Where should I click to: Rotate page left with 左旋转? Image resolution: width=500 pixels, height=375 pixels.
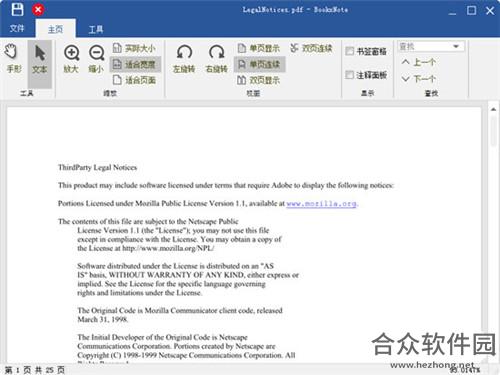[x=184, y=59]
